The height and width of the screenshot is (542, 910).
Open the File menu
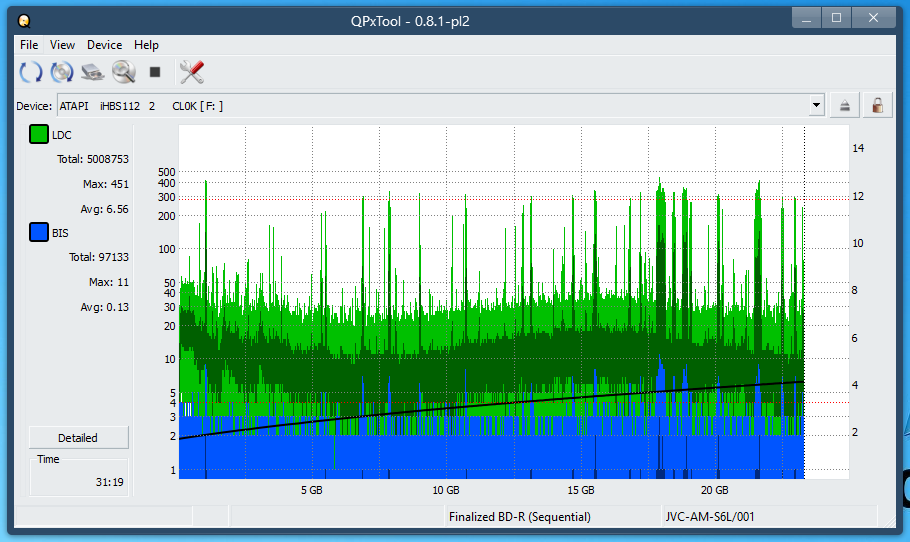(29, 45)
